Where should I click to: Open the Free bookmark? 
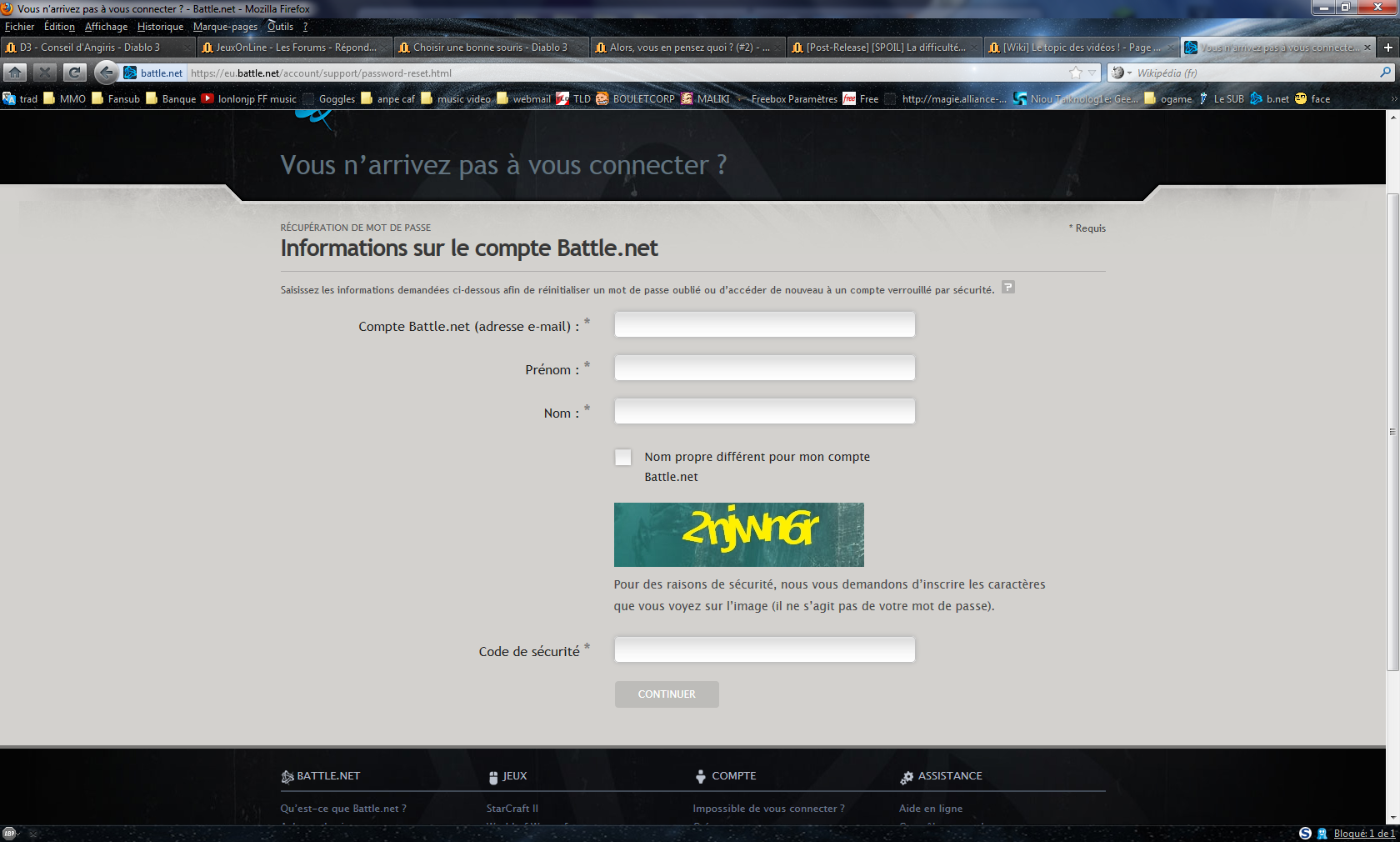(861, 98)
